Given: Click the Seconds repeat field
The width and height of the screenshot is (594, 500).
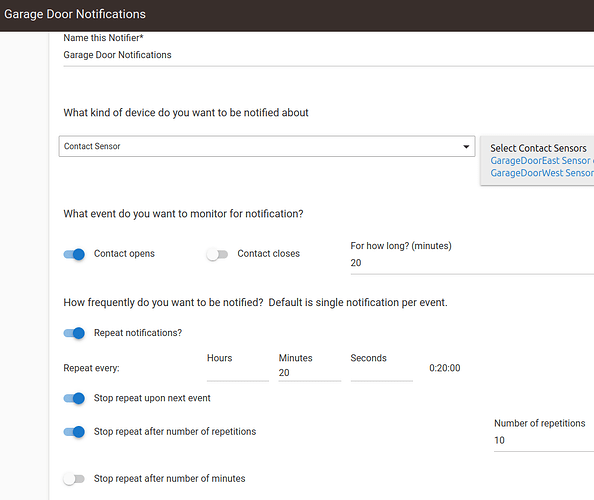Looking at the screenshot, I should [x=381, y=373].
